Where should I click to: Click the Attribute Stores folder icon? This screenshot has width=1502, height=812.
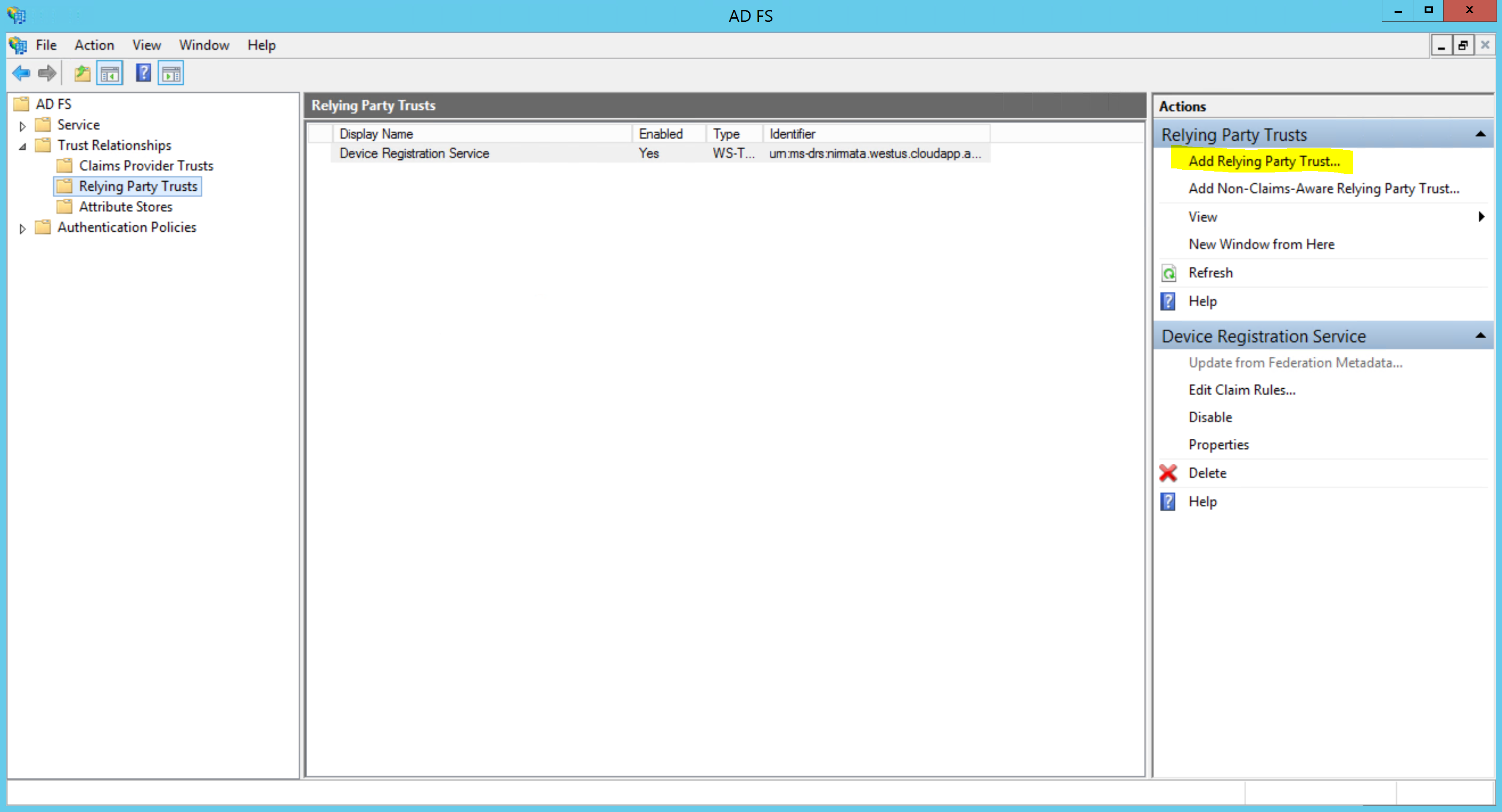64,206
